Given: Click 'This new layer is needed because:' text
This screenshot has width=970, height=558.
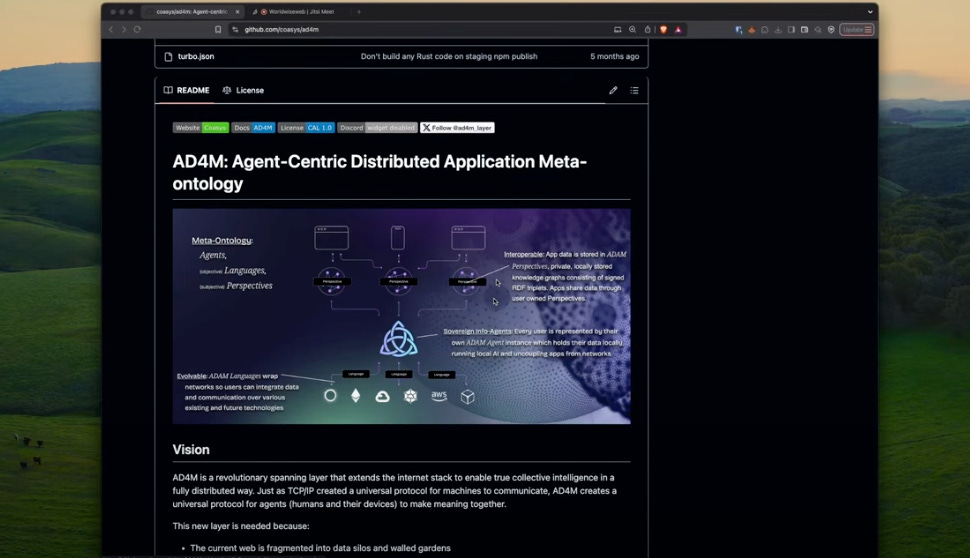Looking at the screenshot, I should click(x=241, y=526).
